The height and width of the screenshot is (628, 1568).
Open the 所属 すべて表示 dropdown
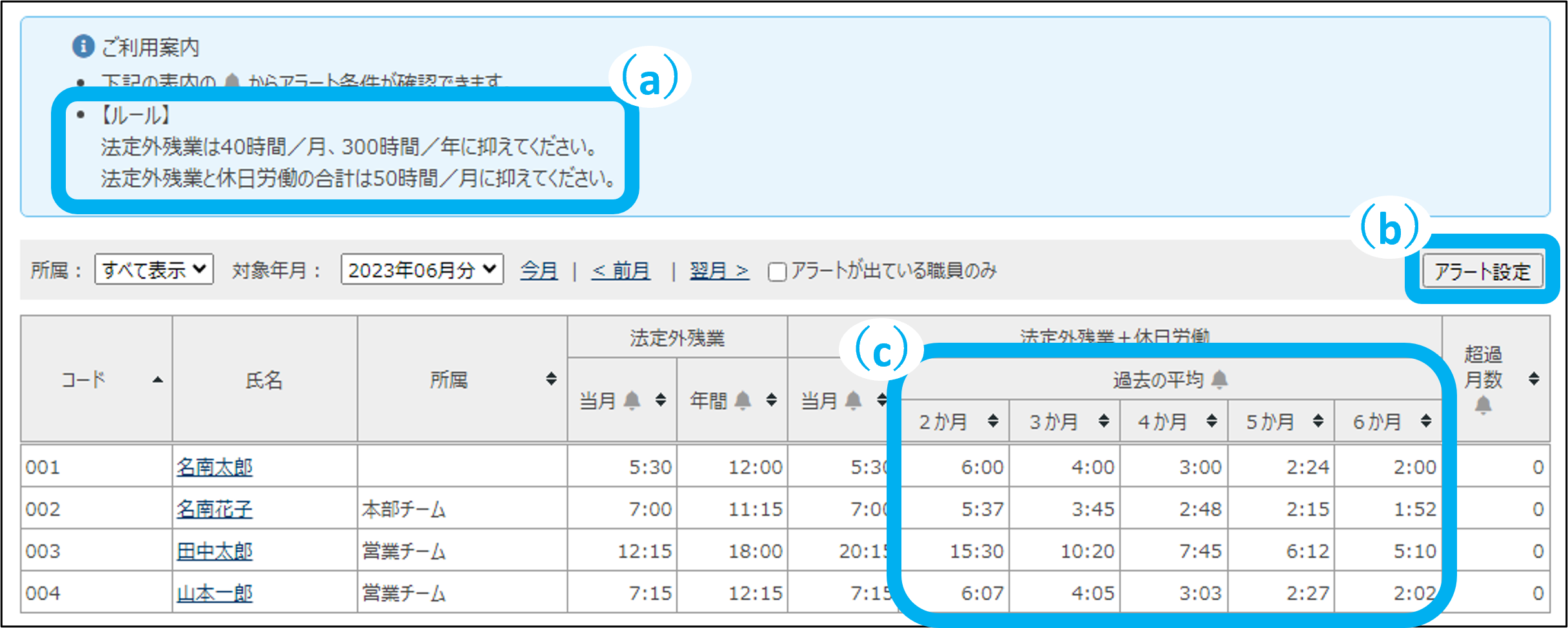pos(154,269)
